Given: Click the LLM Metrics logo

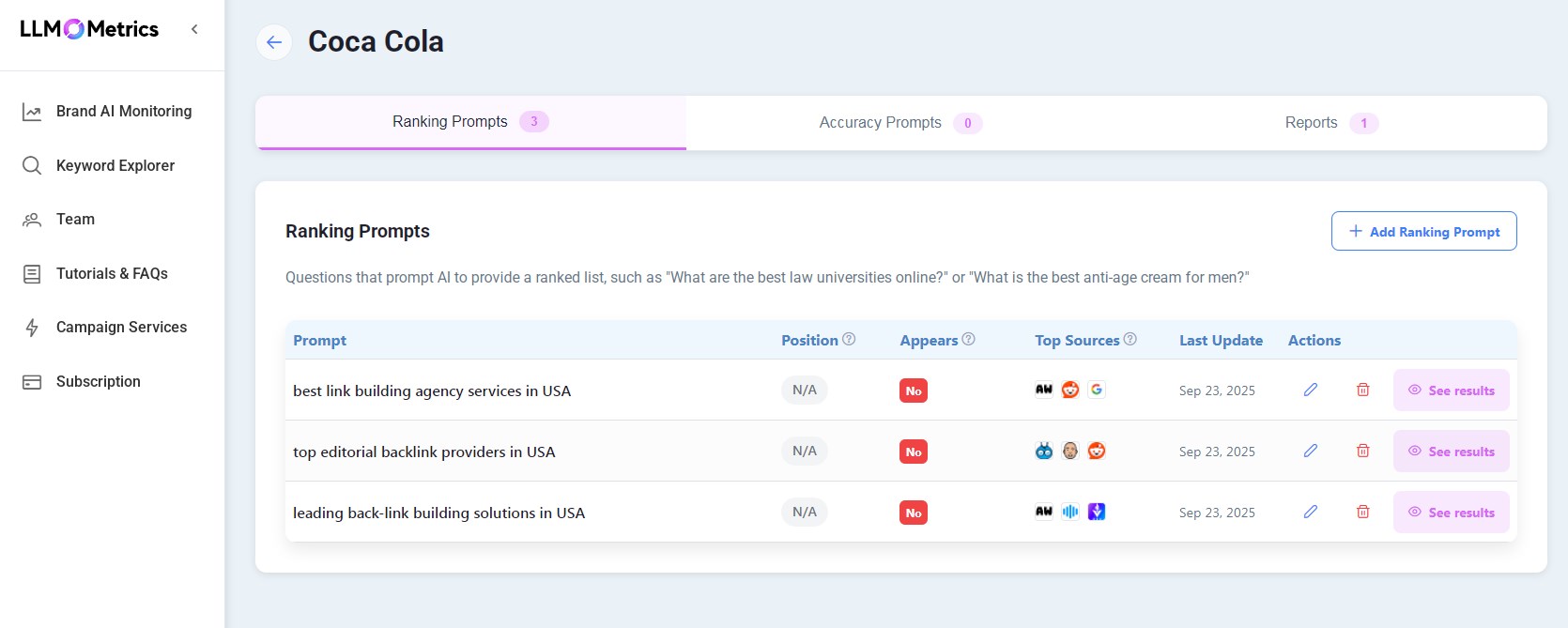Looking at the screenshot, I should click(89, 29).
